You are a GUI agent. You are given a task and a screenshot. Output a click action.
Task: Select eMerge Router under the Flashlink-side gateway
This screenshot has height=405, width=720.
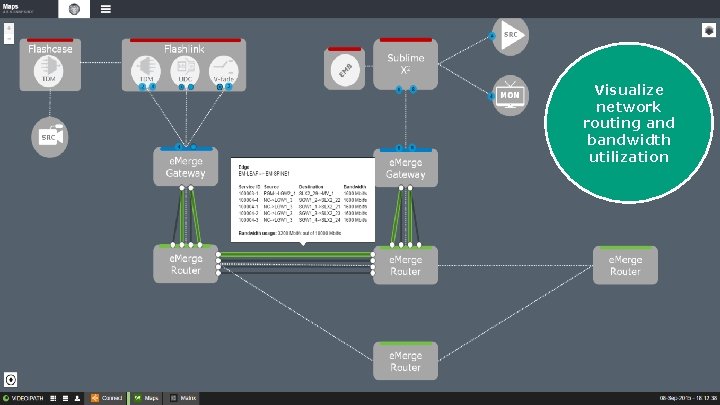[x=186, y=264]
